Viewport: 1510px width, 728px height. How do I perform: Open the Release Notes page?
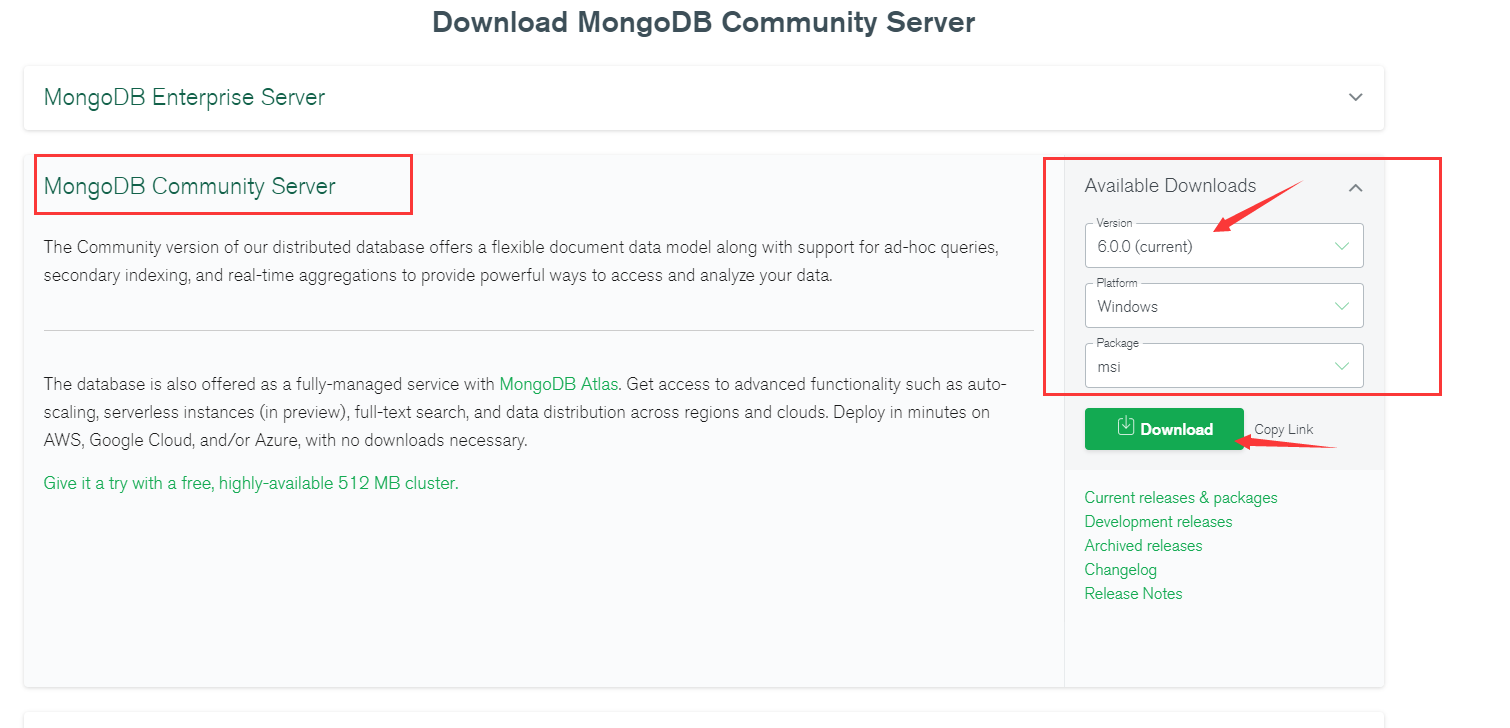(1133, 593)
